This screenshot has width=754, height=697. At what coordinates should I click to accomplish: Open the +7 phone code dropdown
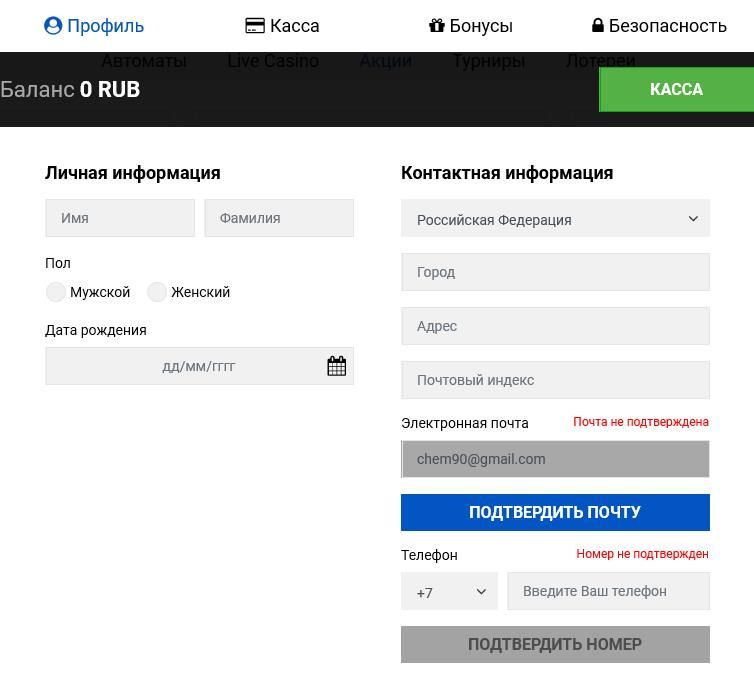pos(449,591)
